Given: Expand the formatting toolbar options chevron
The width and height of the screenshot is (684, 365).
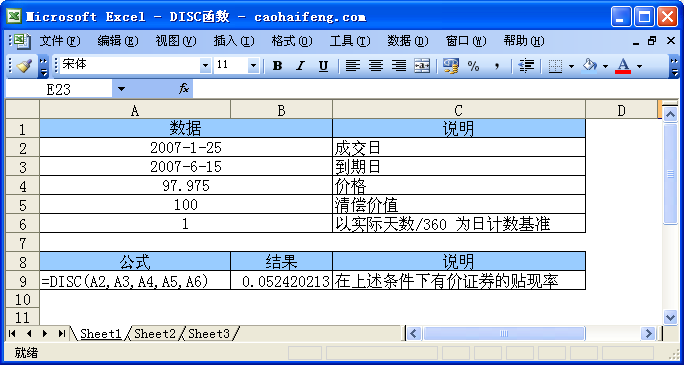Looking at the screenshot, I should coord(674,66).
